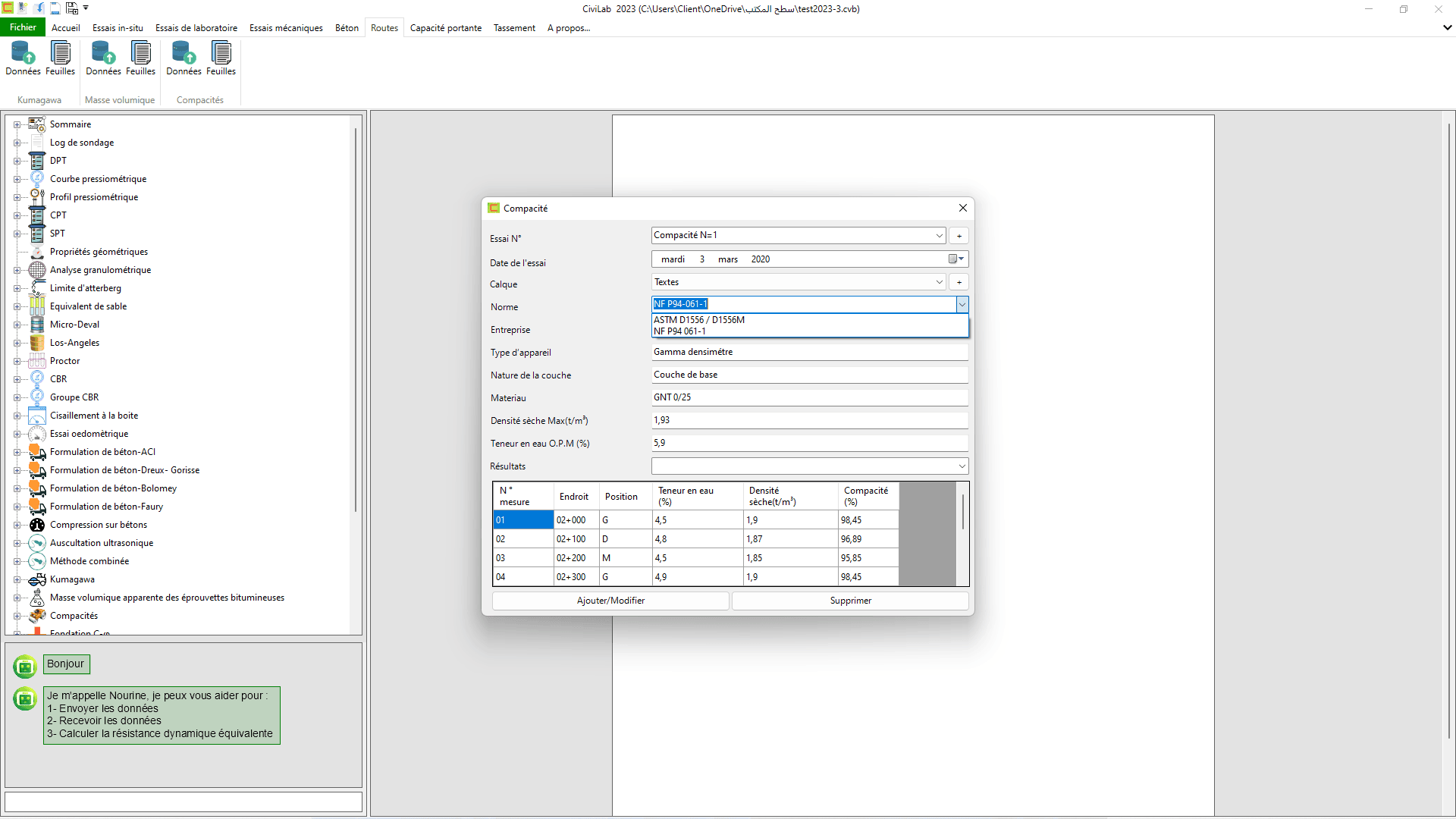Switch to Capacité portante tab
The height and width of the screenshot is (819, 1456).
446,28
